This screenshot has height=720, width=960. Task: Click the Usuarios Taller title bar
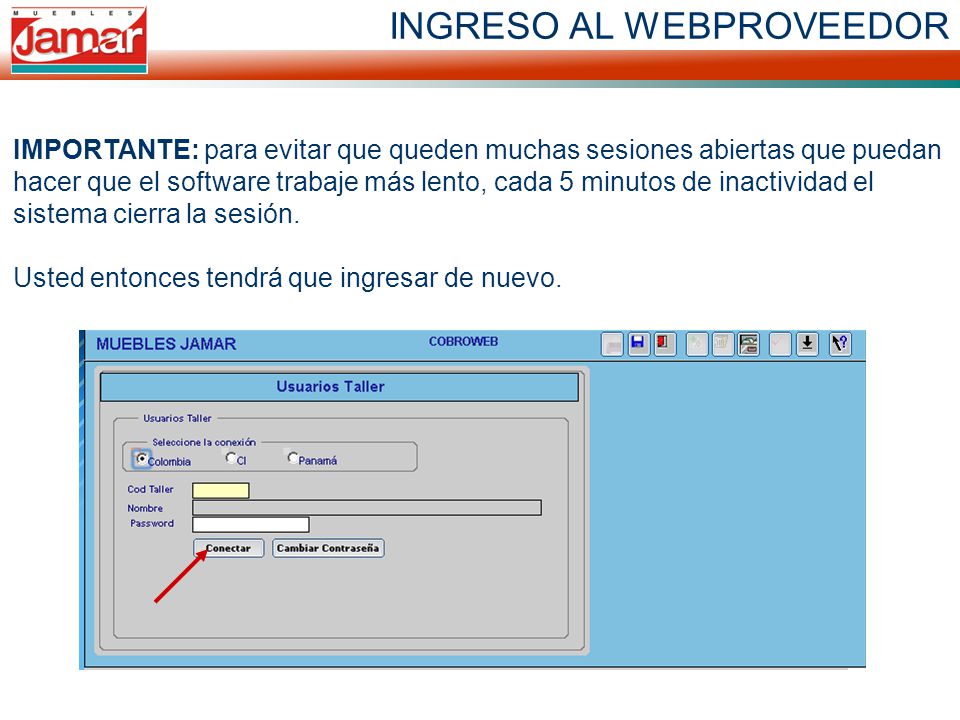point(339,387)
